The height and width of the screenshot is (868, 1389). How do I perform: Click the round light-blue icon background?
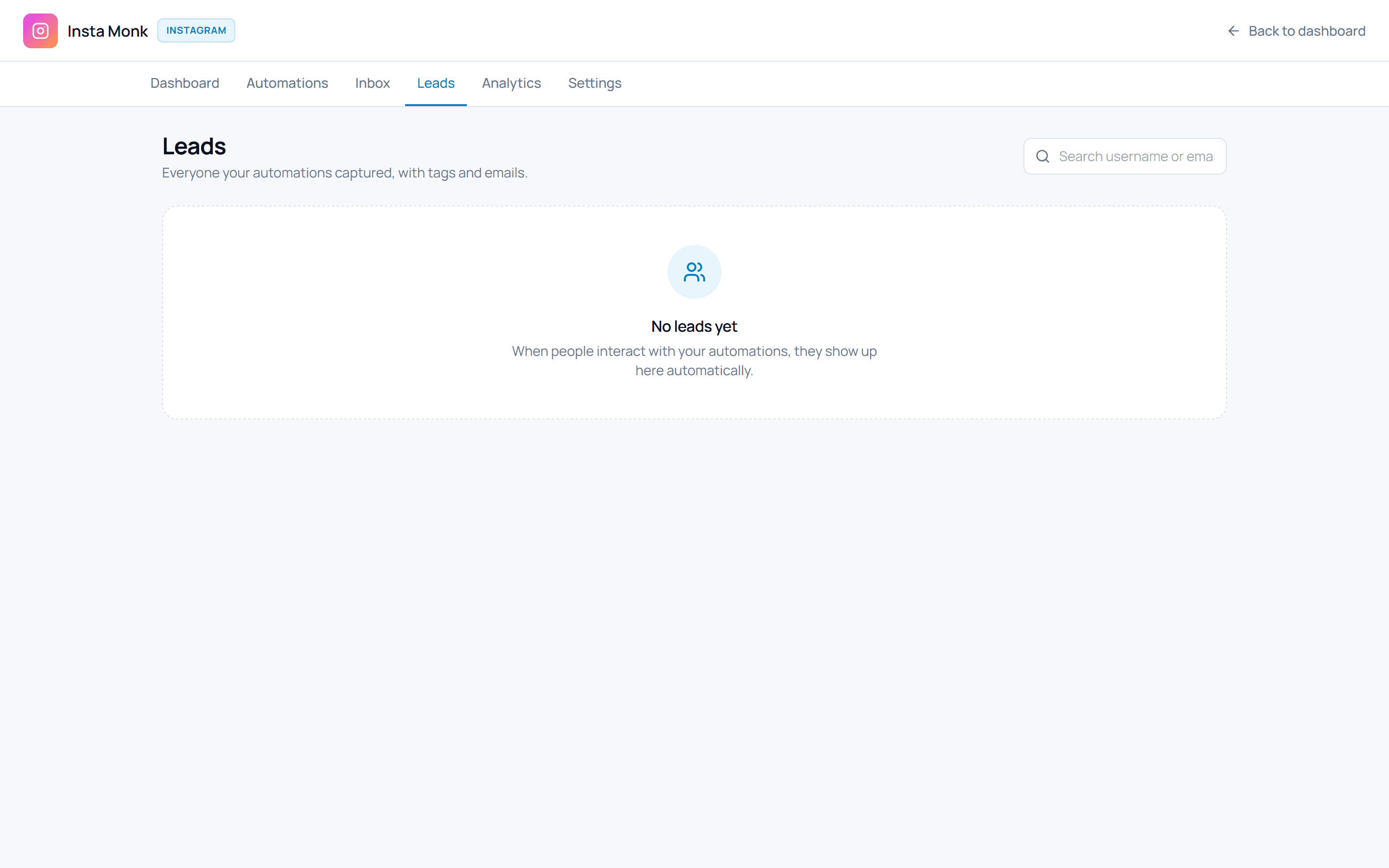pyautogui.click(x=694, y=272)
